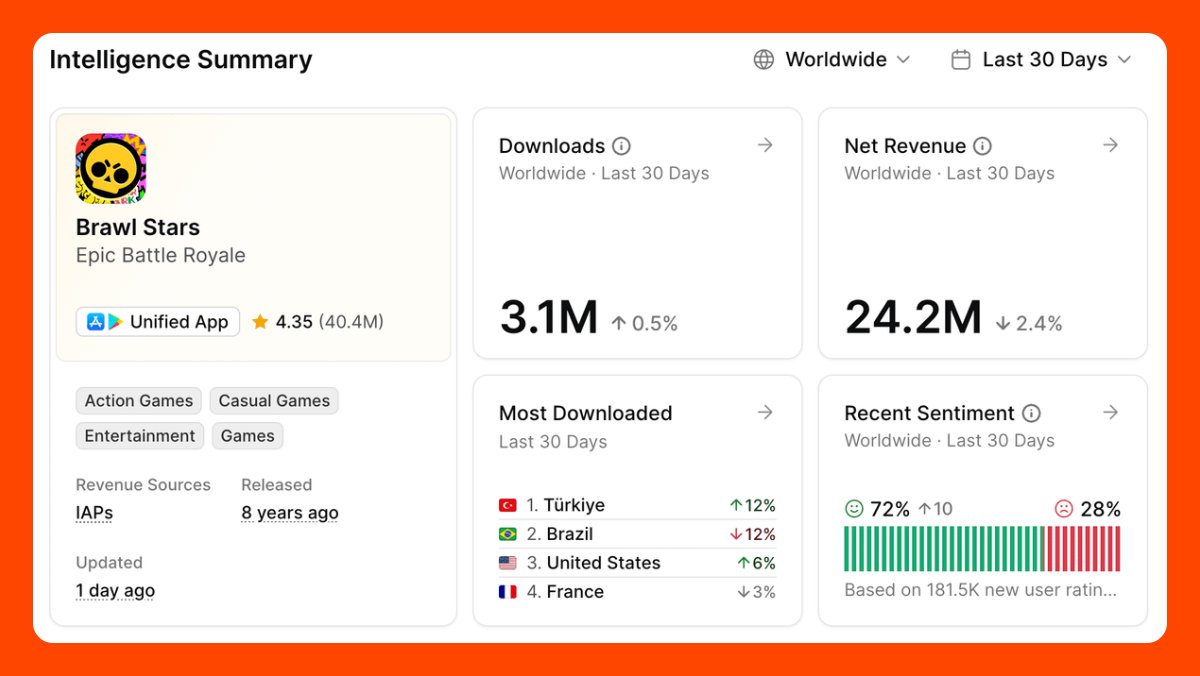Click the 'Epic Battle Royale' subtitle

coord(161,256)
